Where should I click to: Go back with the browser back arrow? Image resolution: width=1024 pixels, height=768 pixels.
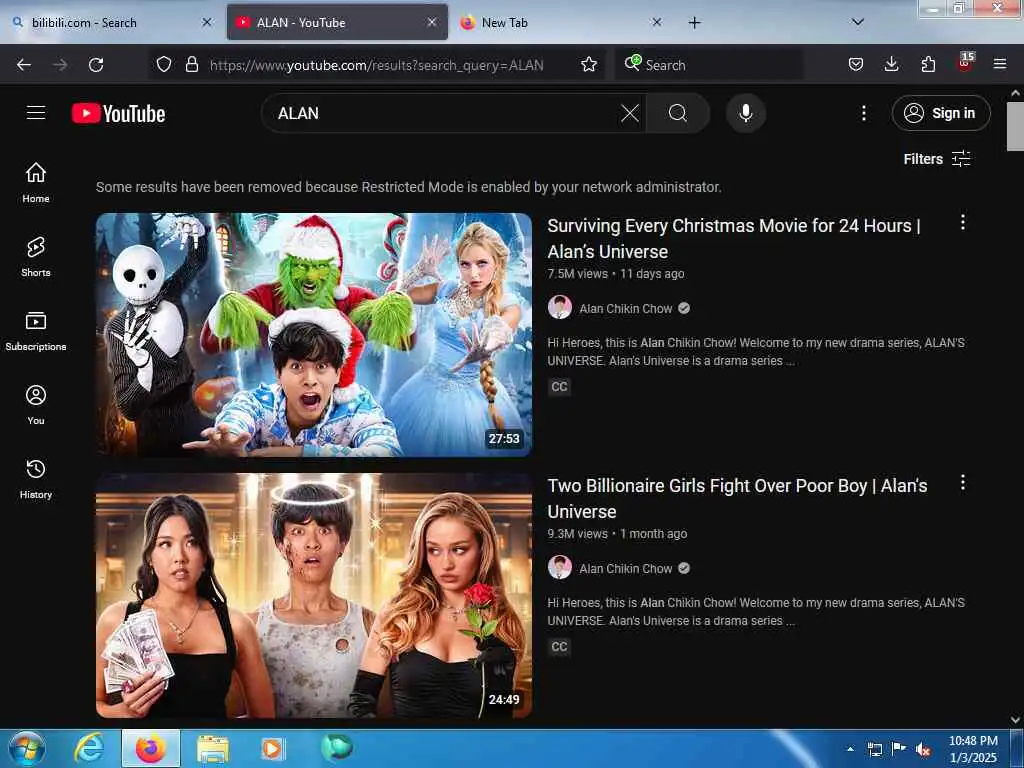pyautogui.click(x=24, y=65)
